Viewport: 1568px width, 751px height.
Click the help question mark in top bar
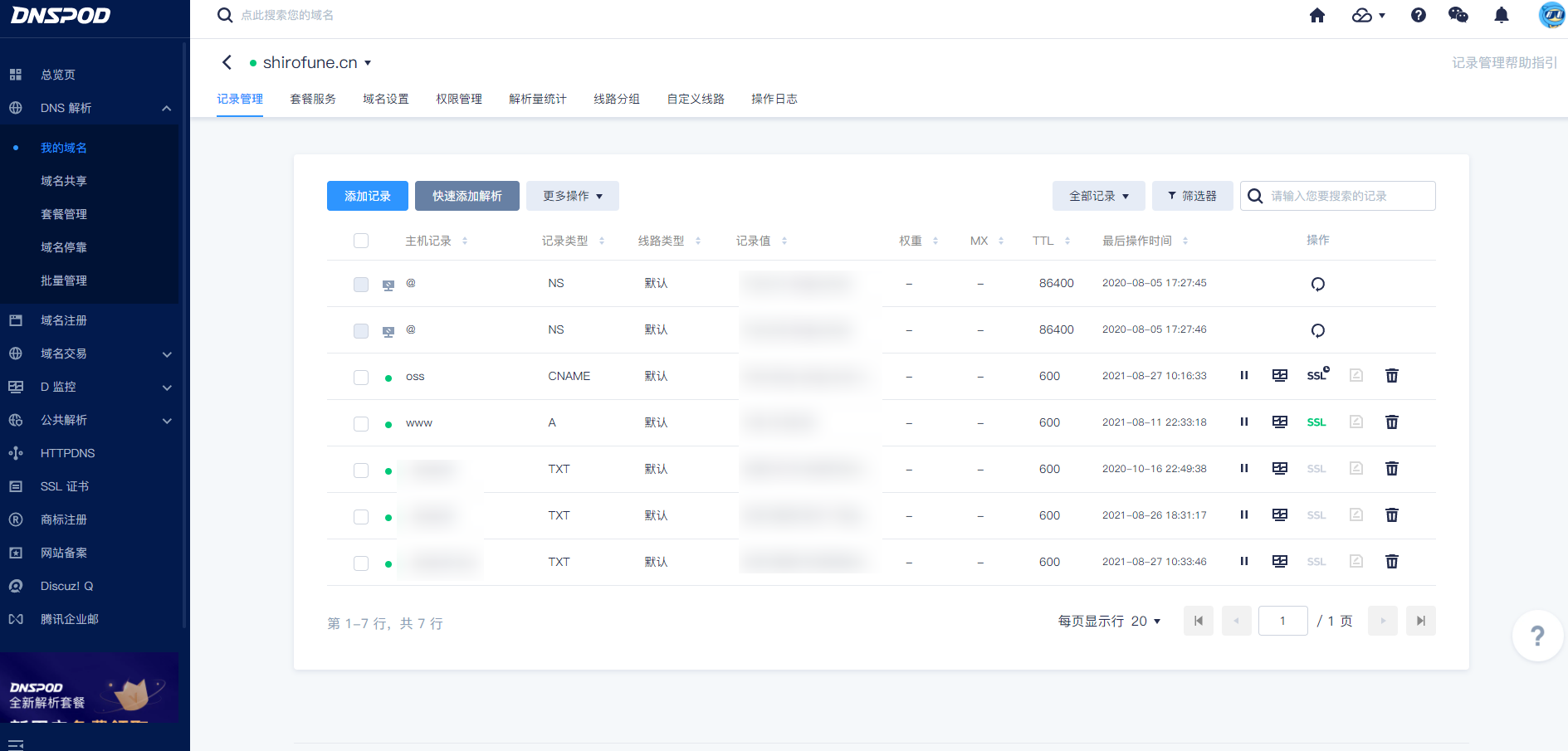(x=1418, y=16)
